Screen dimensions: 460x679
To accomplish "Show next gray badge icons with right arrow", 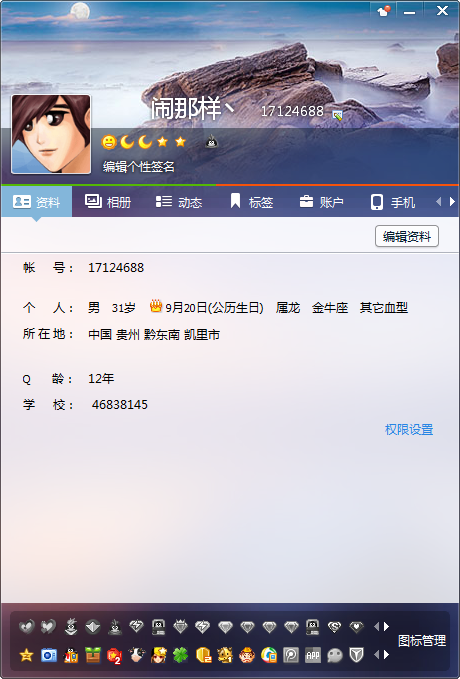I will [387, 626].
